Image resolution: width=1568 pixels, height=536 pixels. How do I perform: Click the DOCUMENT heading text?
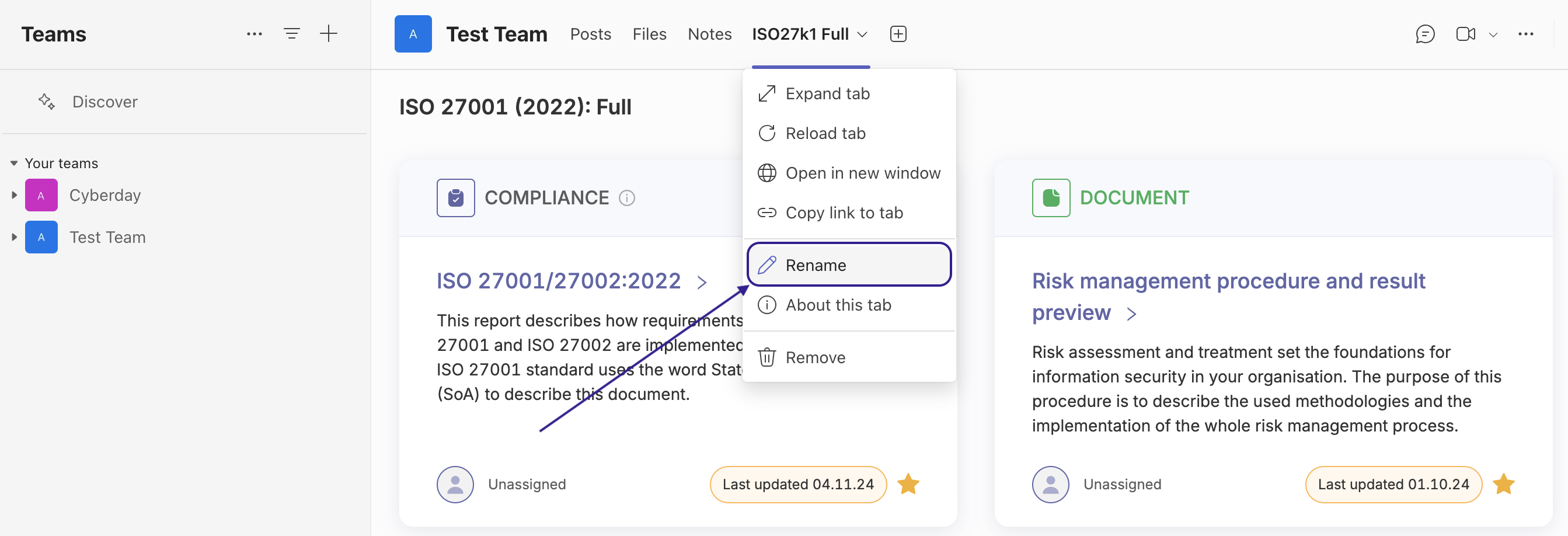(1134, 198)
